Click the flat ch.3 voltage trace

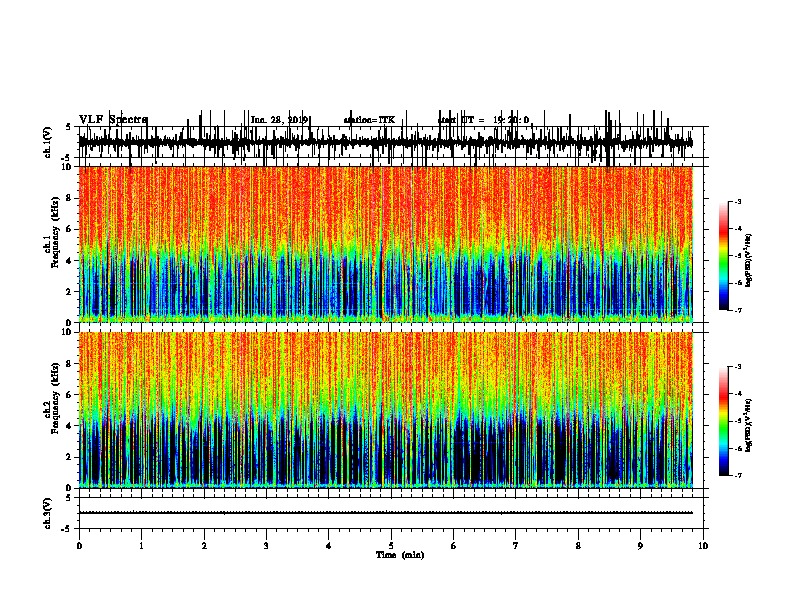coord(386,513)
